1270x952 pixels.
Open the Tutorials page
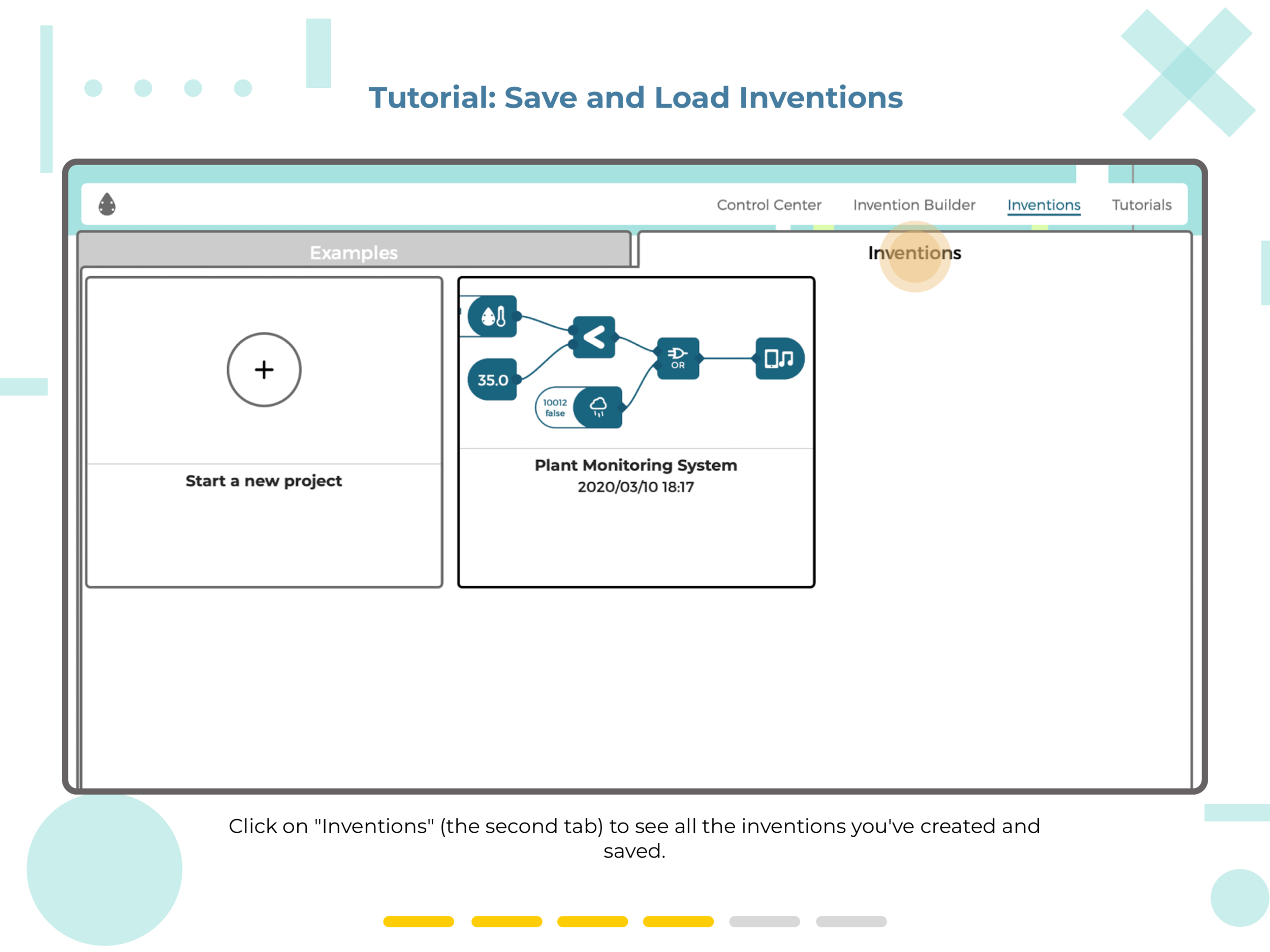(1141, 205)
